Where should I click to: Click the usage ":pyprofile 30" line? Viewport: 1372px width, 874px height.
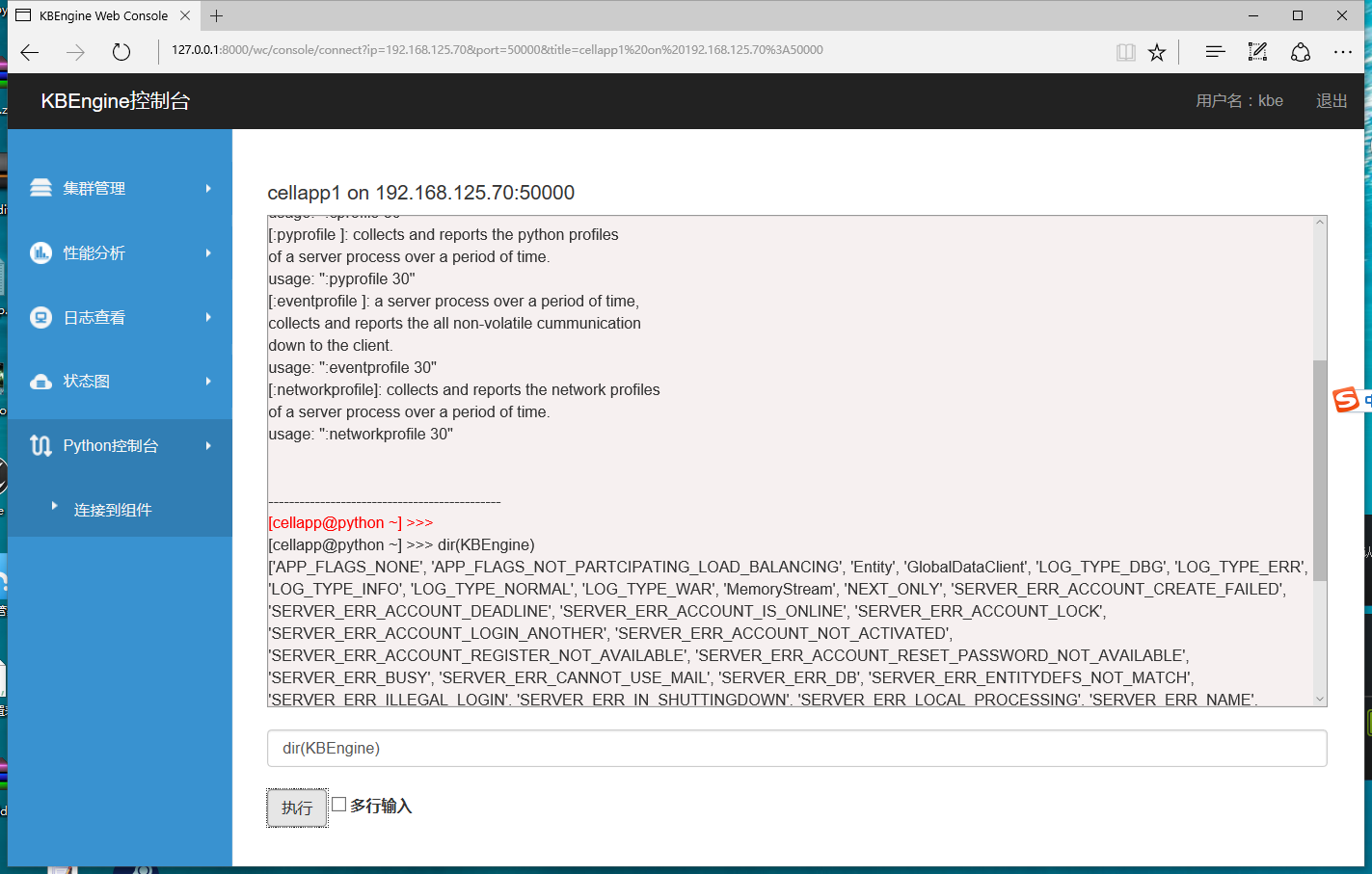[x=341, y=278]
